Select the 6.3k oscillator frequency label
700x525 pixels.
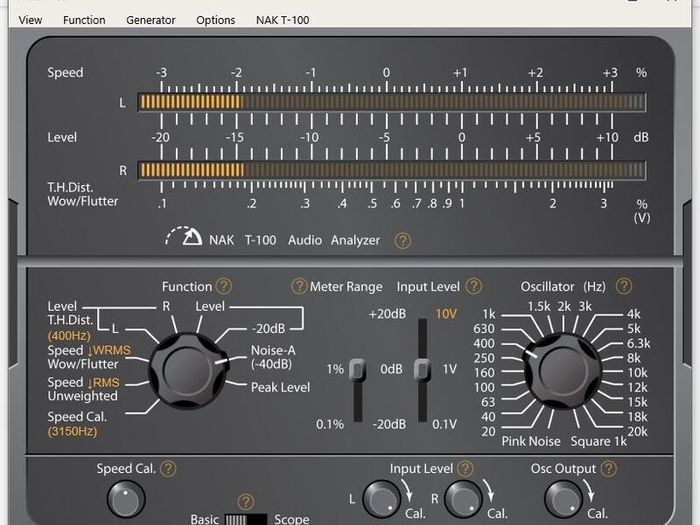tap(638, 343)
